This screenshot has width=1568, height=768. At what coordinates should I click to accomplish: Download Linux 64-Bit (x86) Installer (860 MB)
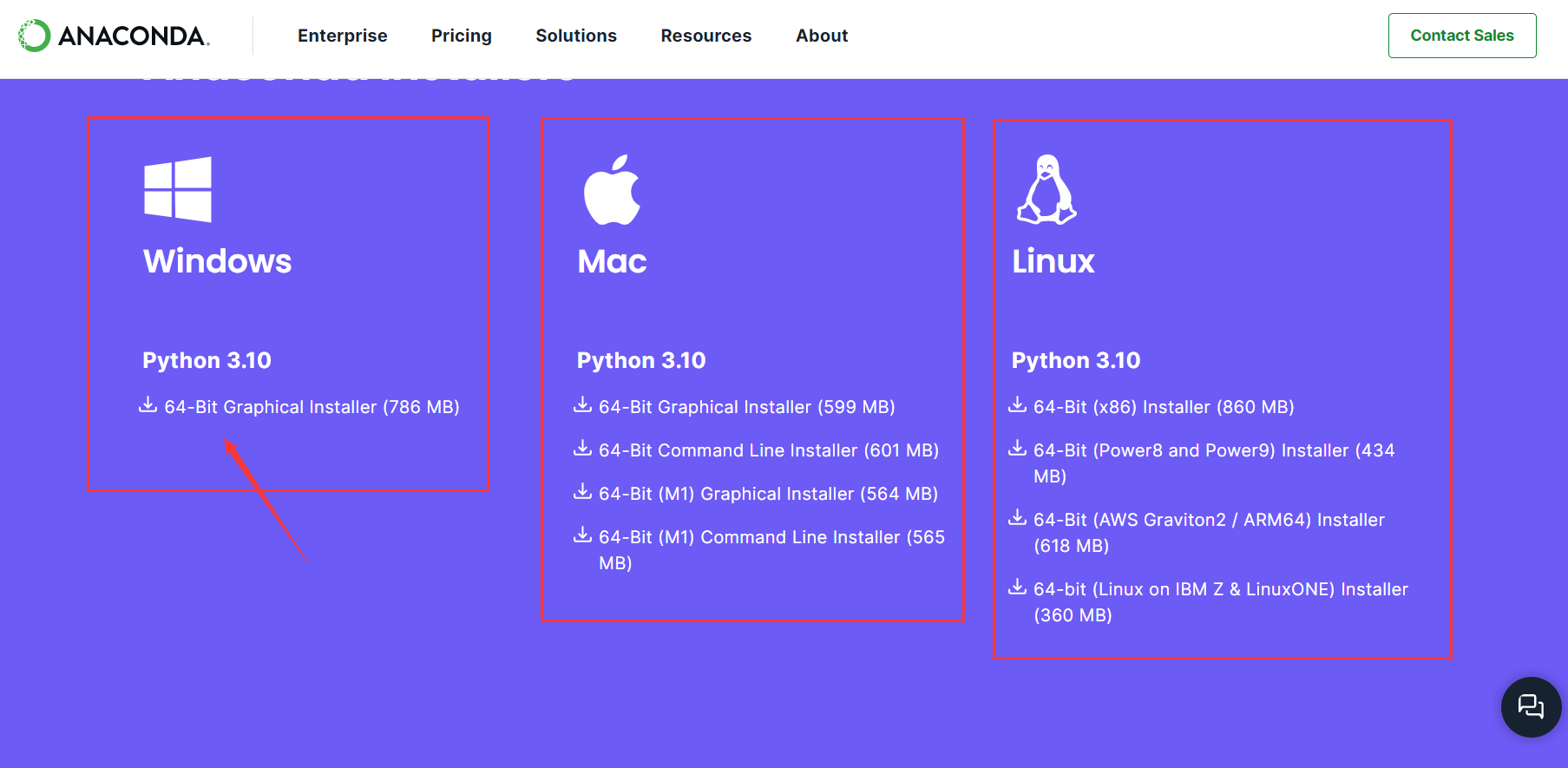[x=1164, y=407]
